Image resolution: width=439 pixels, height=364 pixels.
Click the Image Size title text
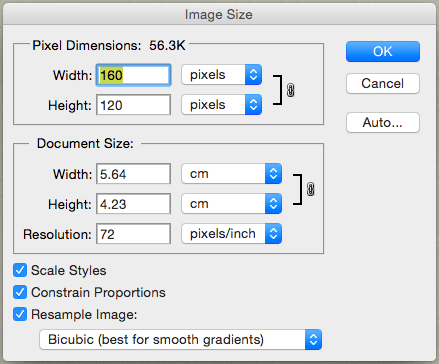point(219,15)
